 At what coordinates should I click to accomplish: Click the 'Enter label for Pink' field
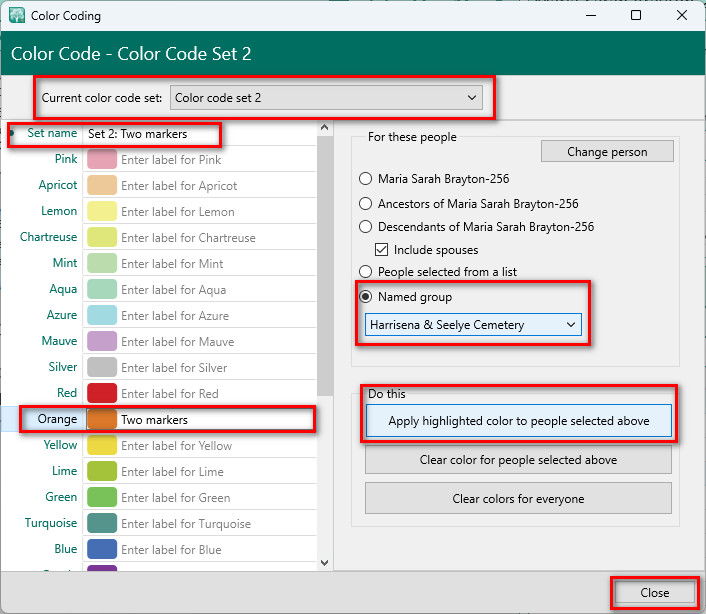tap(218, 160)
